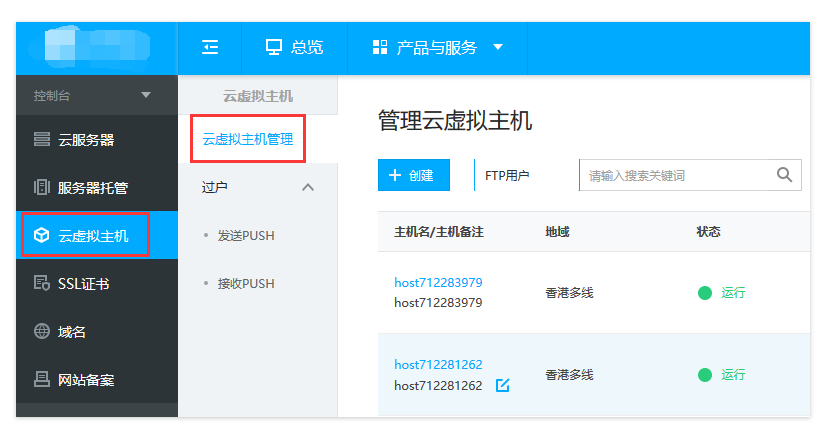Click the host712281262 remark text

pyautogui.click(x=438, y=385)
